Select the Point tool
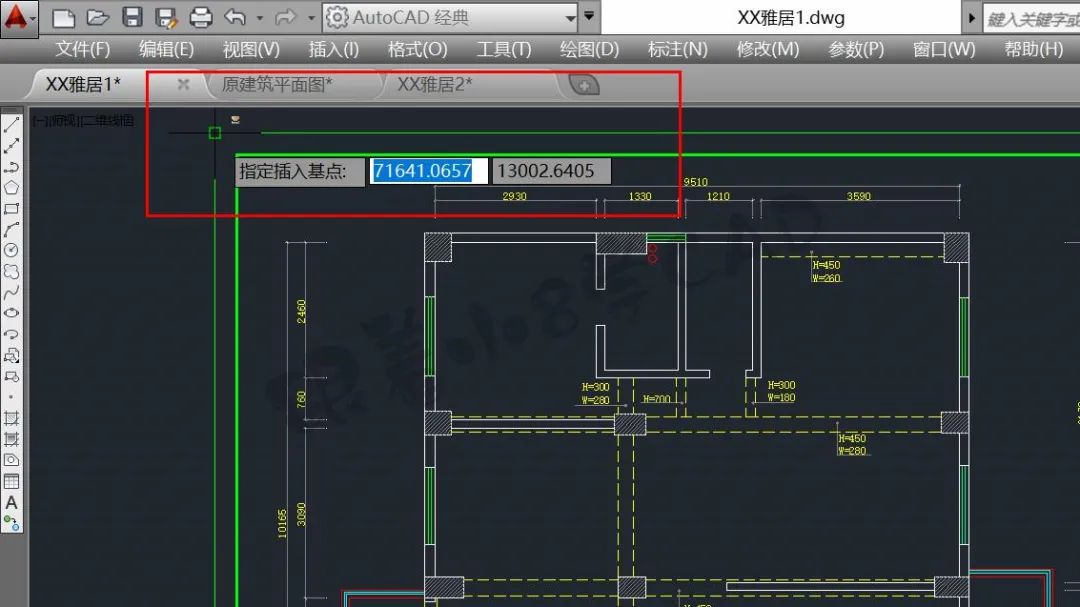This screenshot has width=1080, height=607. [x=12, y=397]
